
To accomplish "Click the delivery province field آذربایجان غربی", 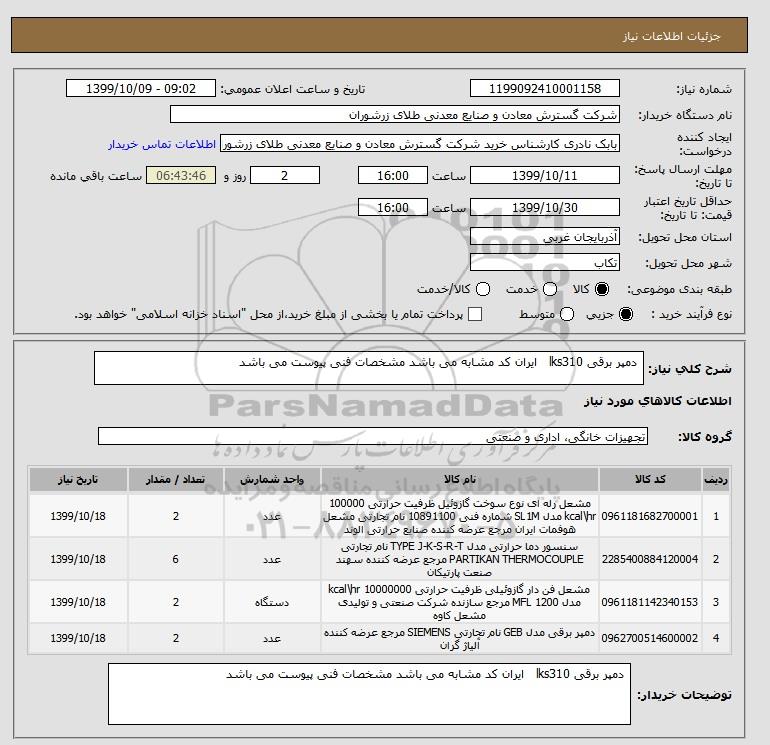I will [x=545, y=237].
